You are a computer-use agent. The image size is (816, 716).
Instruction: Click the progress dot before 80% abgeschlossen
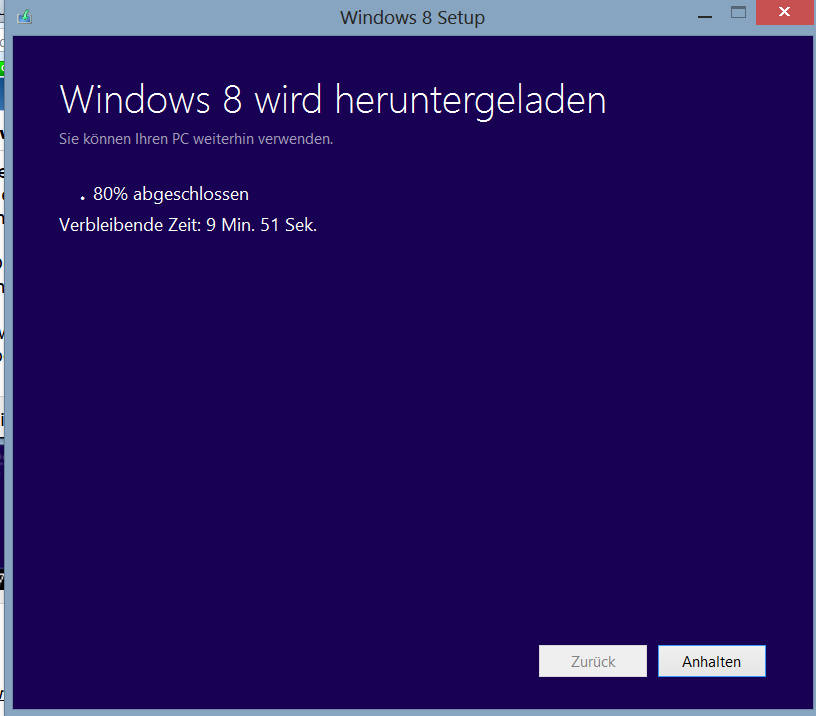[82, 198]
